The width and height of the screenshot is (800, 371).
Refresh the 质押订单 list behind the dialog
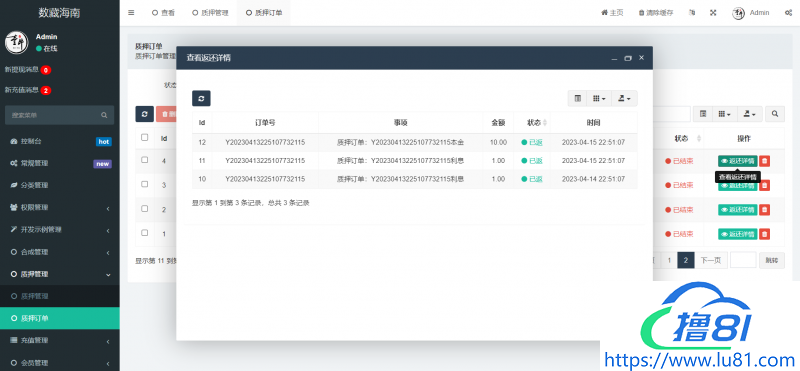pos(144,114)
